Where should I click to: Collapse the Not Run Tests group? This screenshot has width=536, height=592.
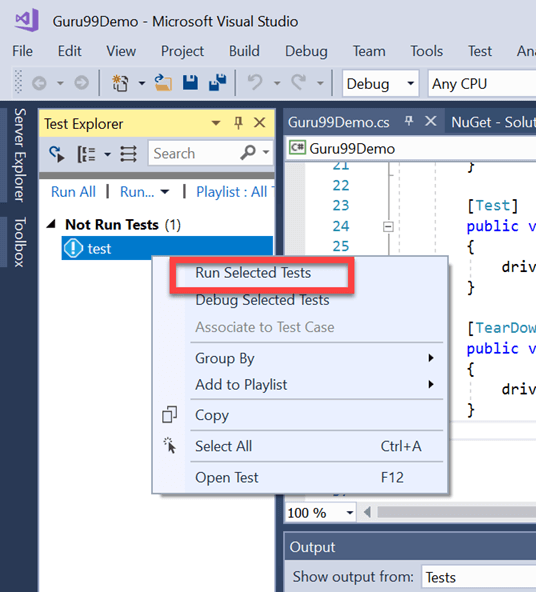point(51,224)
